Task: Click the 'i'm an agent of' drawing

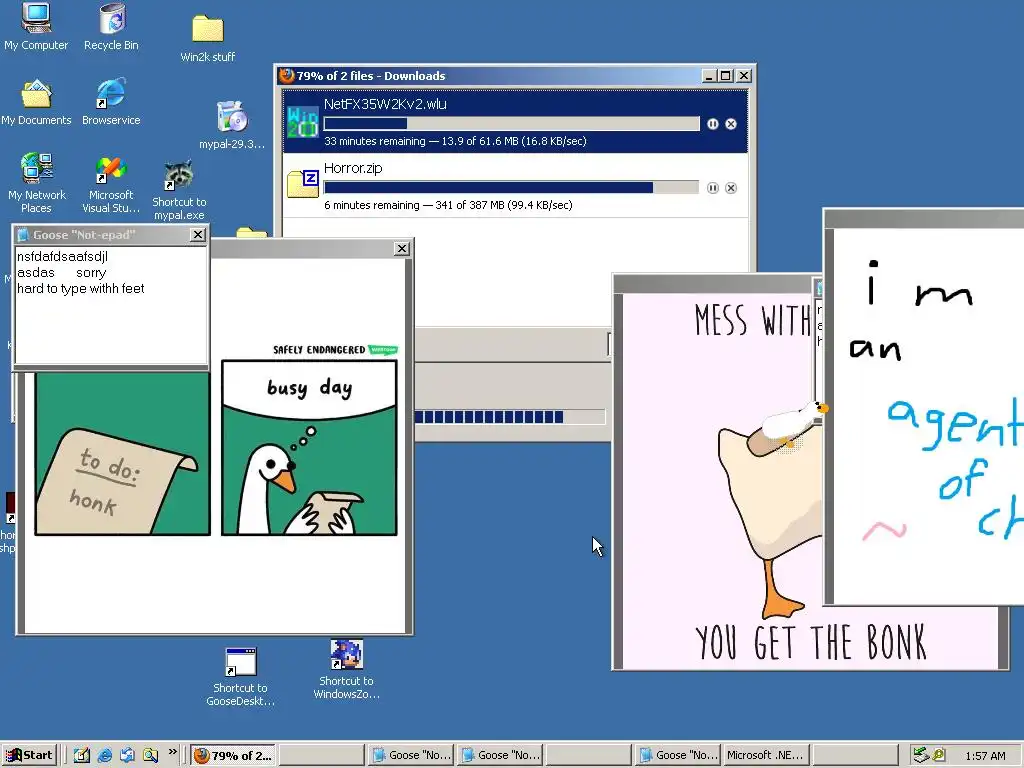Action: pos(929,417)
